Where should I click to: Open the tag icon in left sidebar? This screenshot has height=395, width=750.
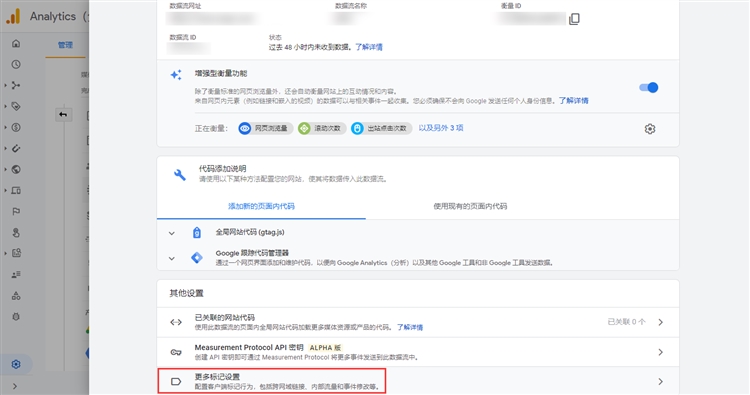16,106
